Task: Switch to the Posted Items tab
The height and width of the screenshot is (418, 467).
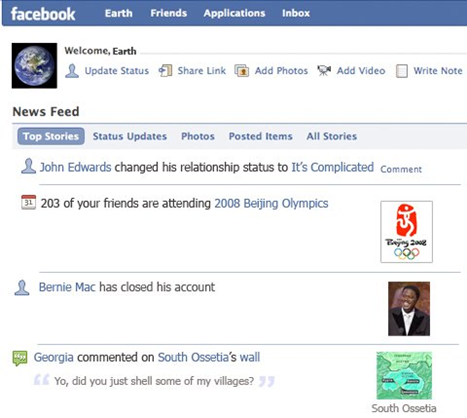Action: click(x=260, y=136)
